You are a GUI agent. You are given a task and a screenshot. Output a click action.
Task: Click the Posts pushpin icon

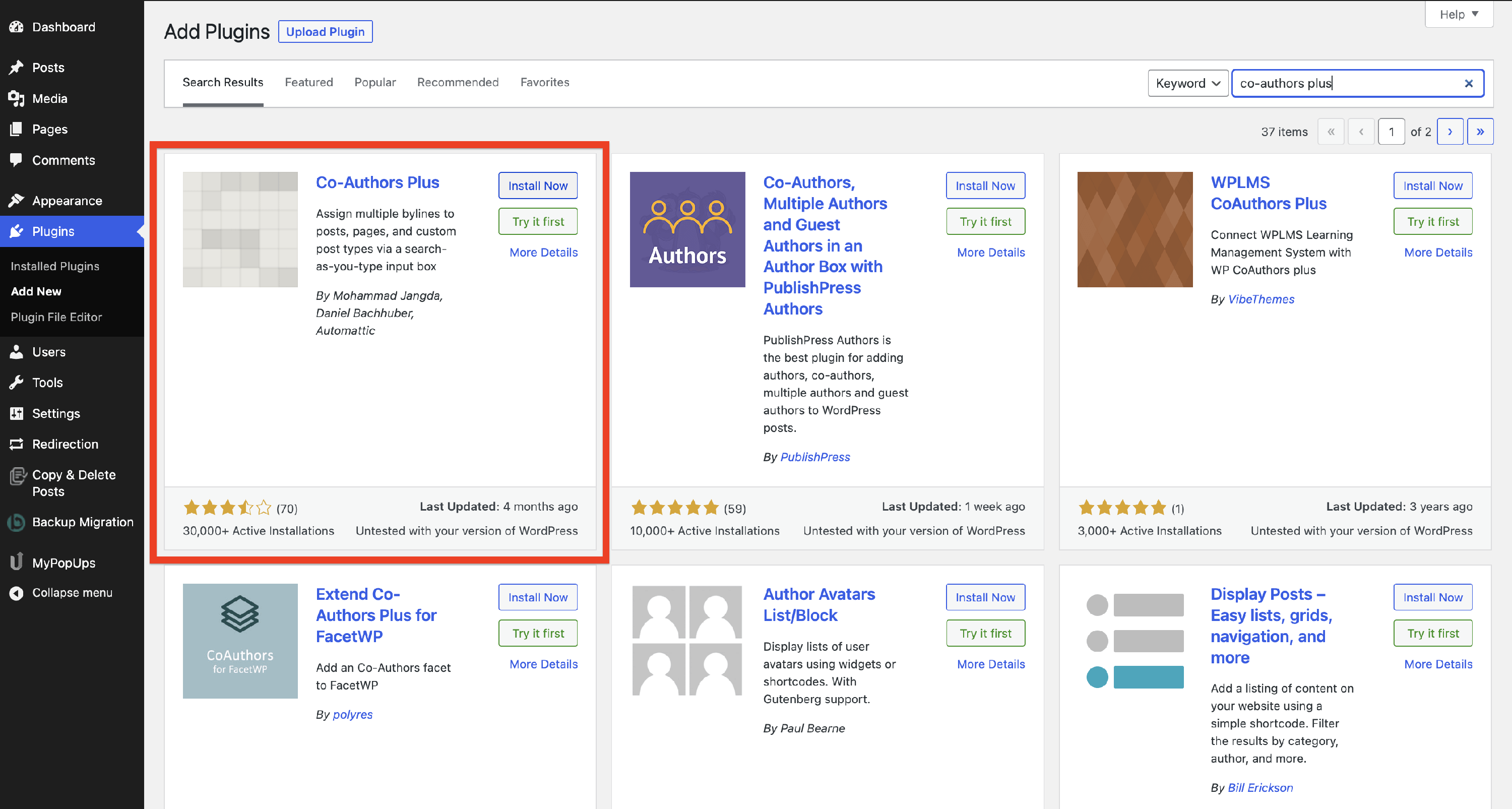point(17,68)
